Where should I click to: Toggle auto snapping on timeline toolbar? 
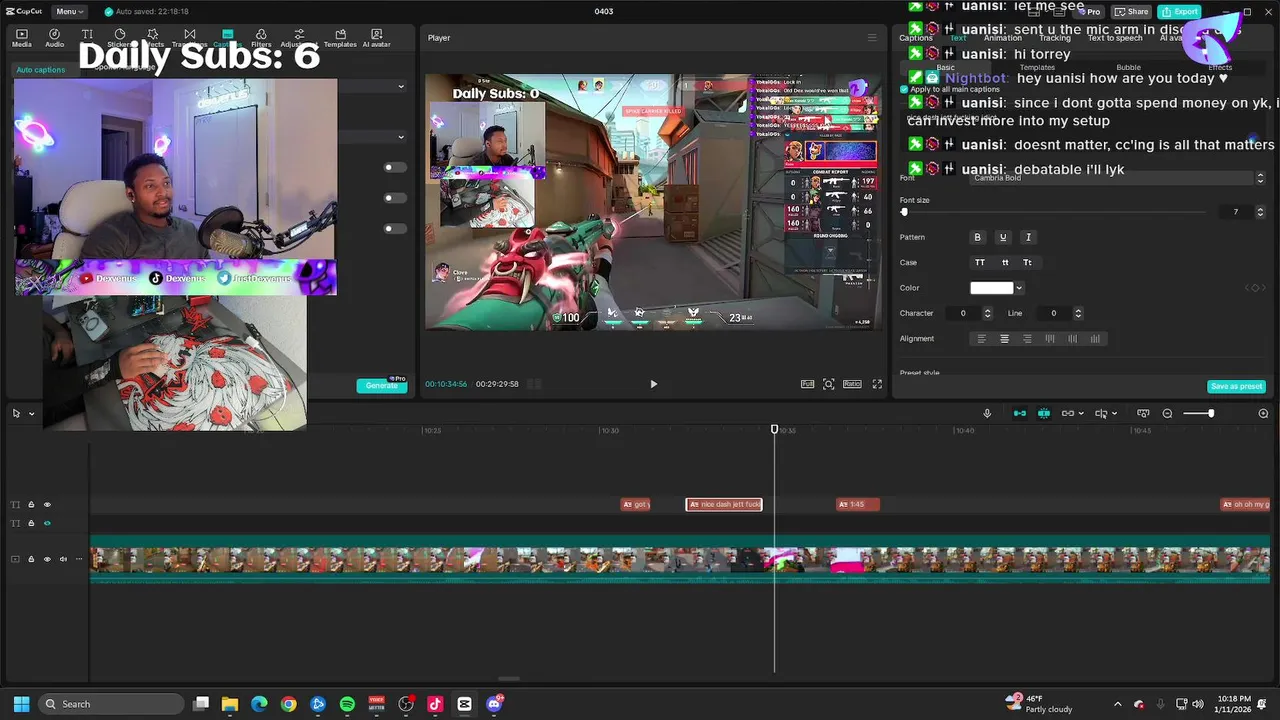(1044, 413)
